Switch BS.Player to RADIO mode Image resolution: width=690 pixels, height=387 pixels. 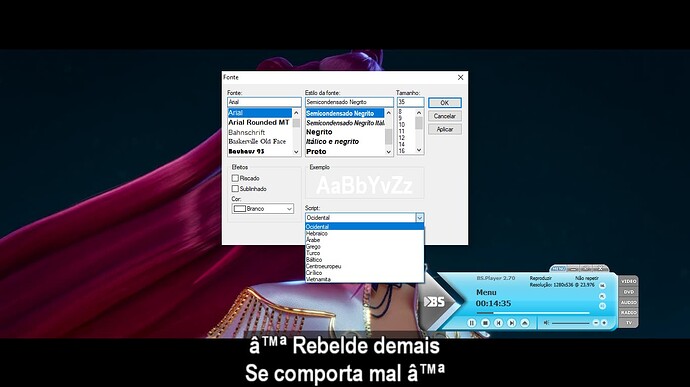pos(628,313)
